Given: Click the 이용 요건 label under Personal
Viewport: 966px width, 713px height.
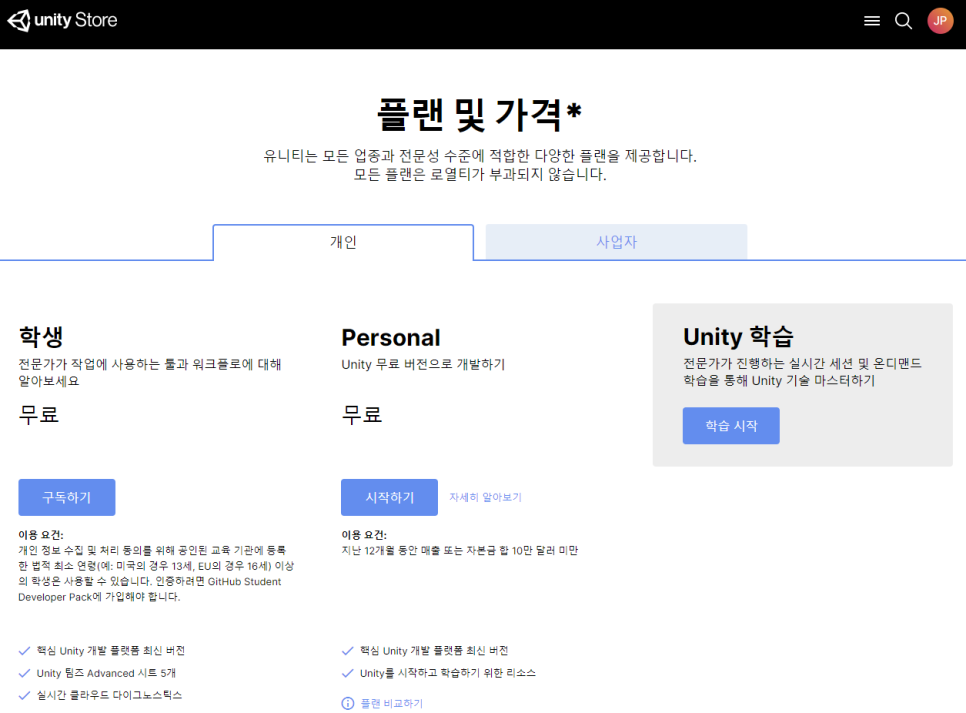Looking at the screenshot, I should 363,535.
